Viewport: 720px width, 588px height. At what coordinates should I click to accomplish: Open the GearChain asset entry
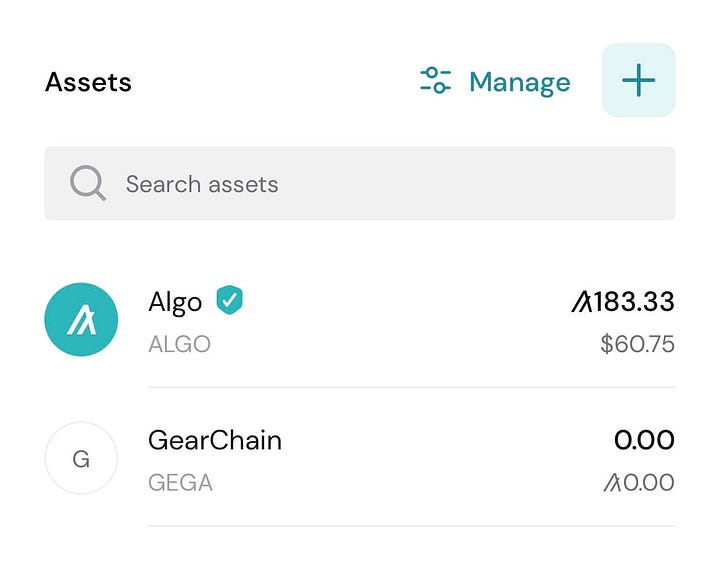[x=360, y=458]
